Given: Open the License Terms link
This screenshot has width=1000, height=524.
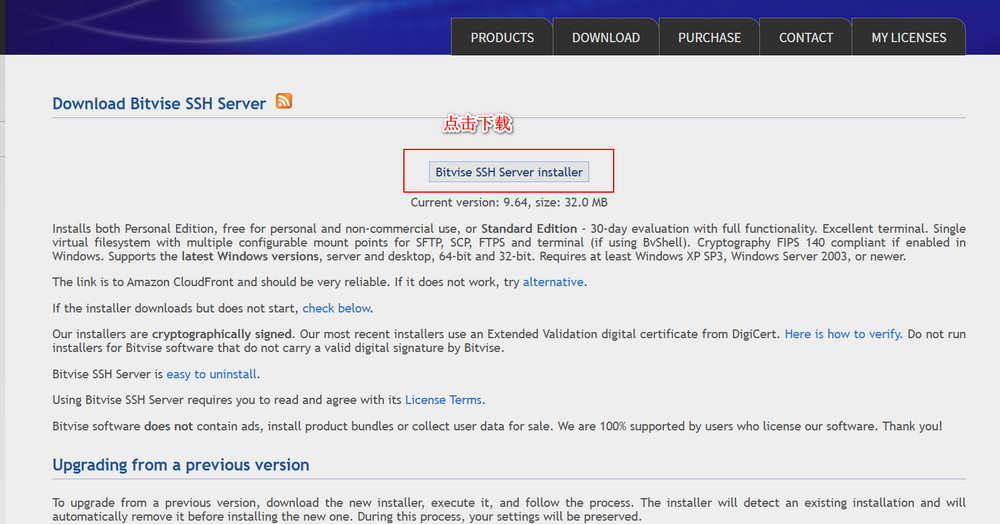Looking at the screenshot, I should click(443, 400).
